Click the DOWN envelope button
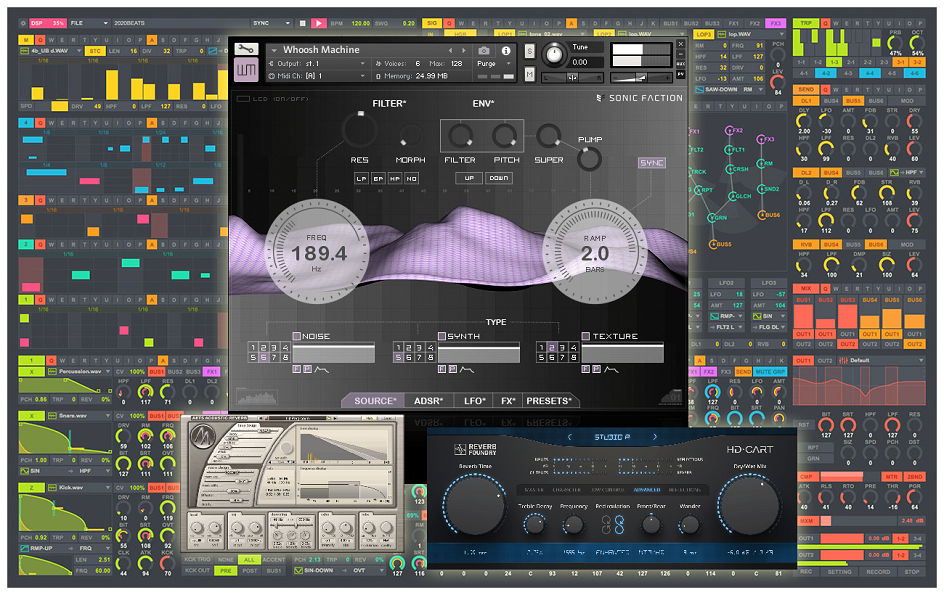The height and width of the screenshot is (595, 944). [498, 178]
